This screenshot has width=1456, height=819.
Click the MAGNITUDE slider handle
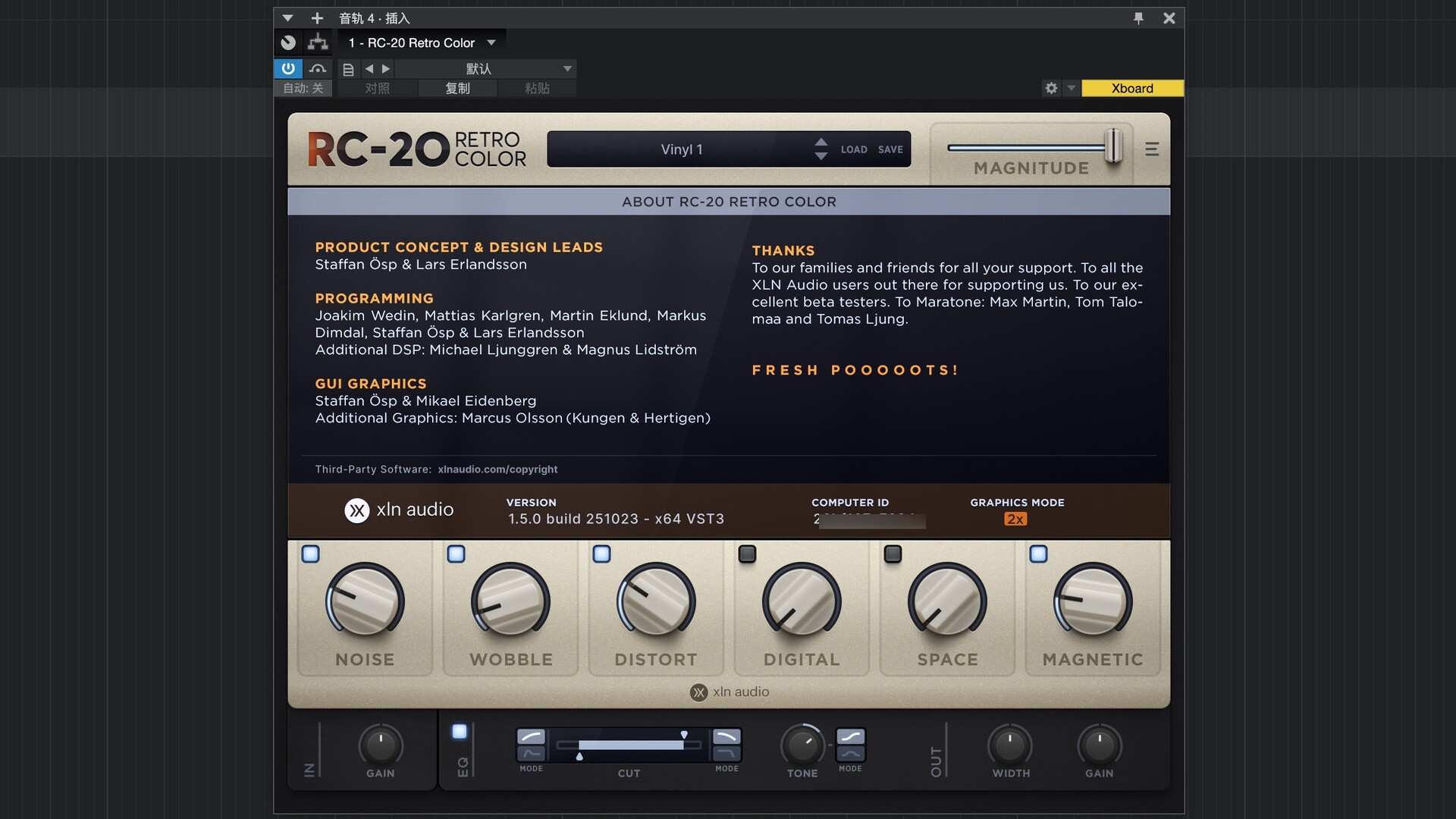click(x=1112, y=146)
